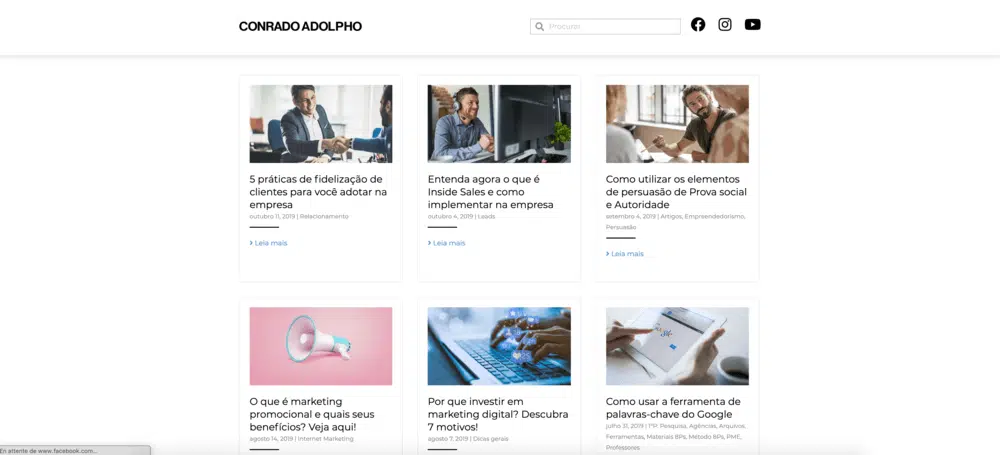Open the headset man at computer thumbnail
The width and height of the screenshot is (1000, 455).
[499, 124]
